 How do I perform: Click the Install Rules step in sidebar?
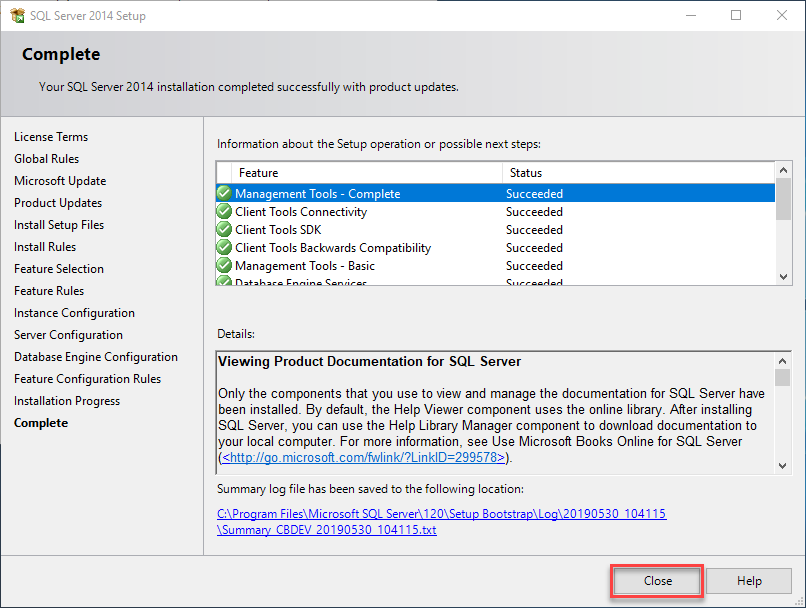pos(45,247)
